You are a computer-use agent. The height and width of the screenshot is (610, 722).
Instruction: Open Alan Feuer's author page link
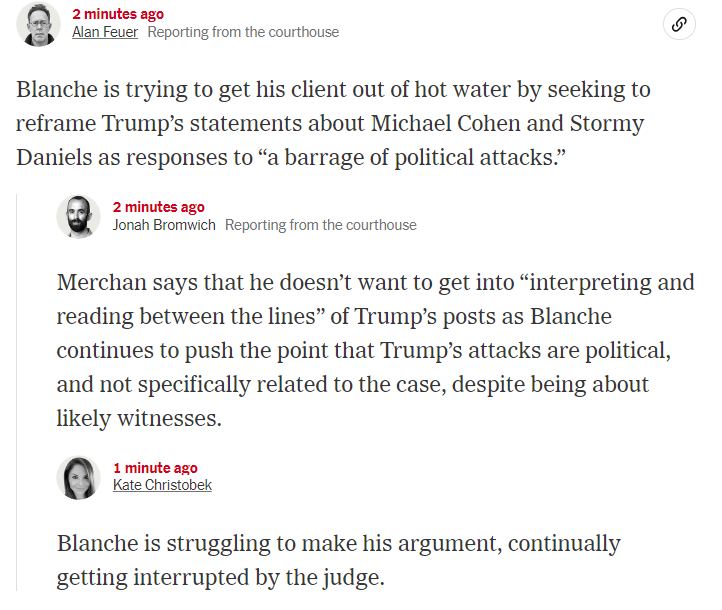pos(105,32)
